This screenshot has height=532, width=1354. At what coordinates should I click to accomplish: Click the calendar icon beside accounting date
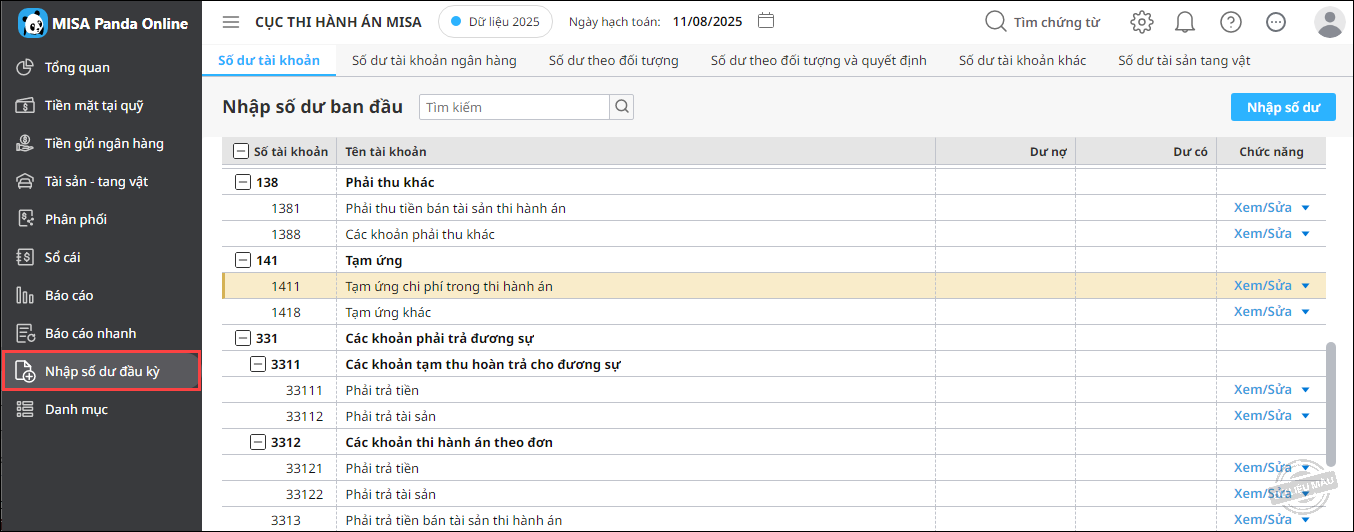(766, 21)
